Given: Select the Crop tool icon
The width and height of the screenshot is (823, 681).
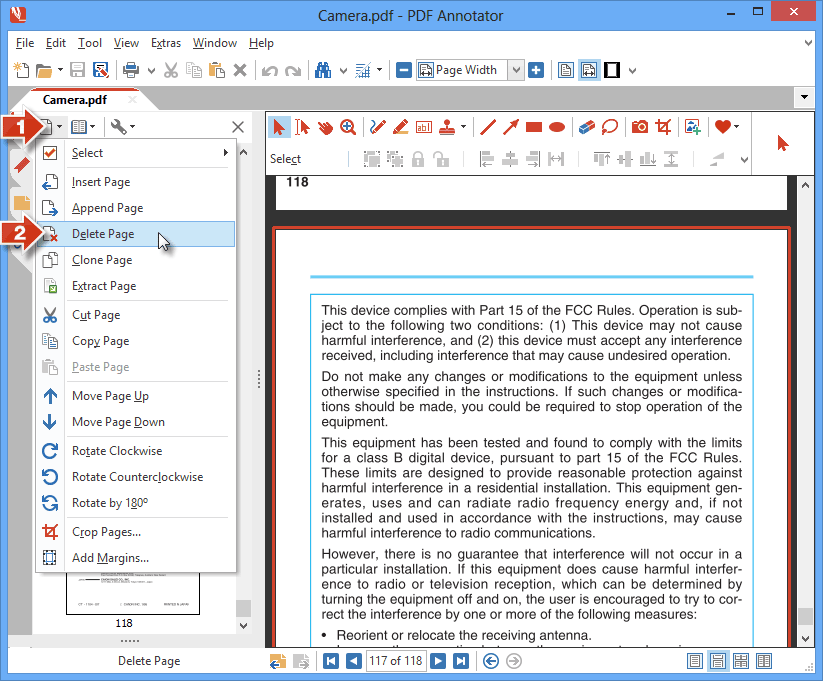Looking at the screenshot, I should coord(663,127).
